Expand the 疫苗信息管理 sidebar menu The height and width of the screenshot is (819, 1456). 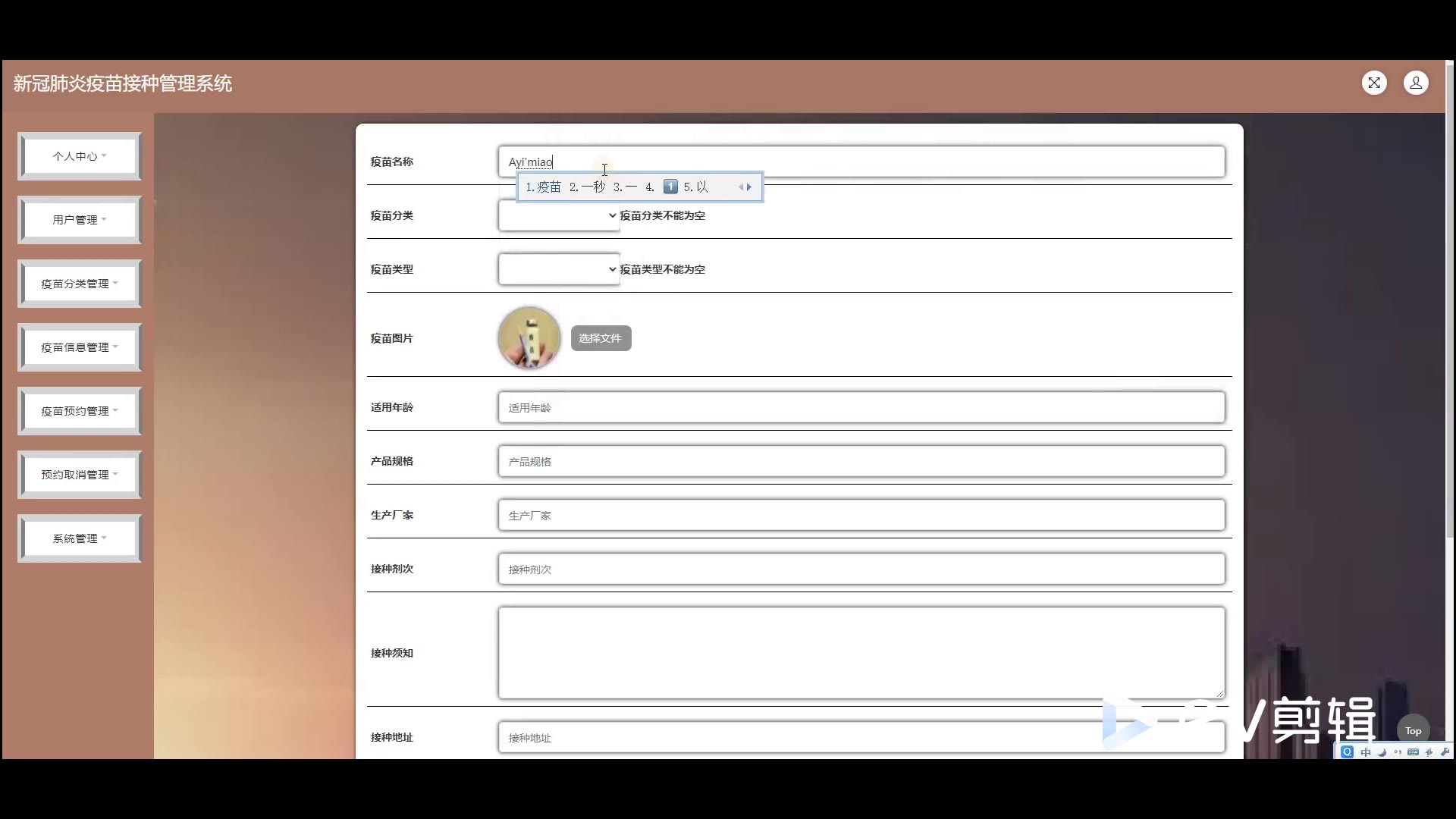tap(80, 347)
